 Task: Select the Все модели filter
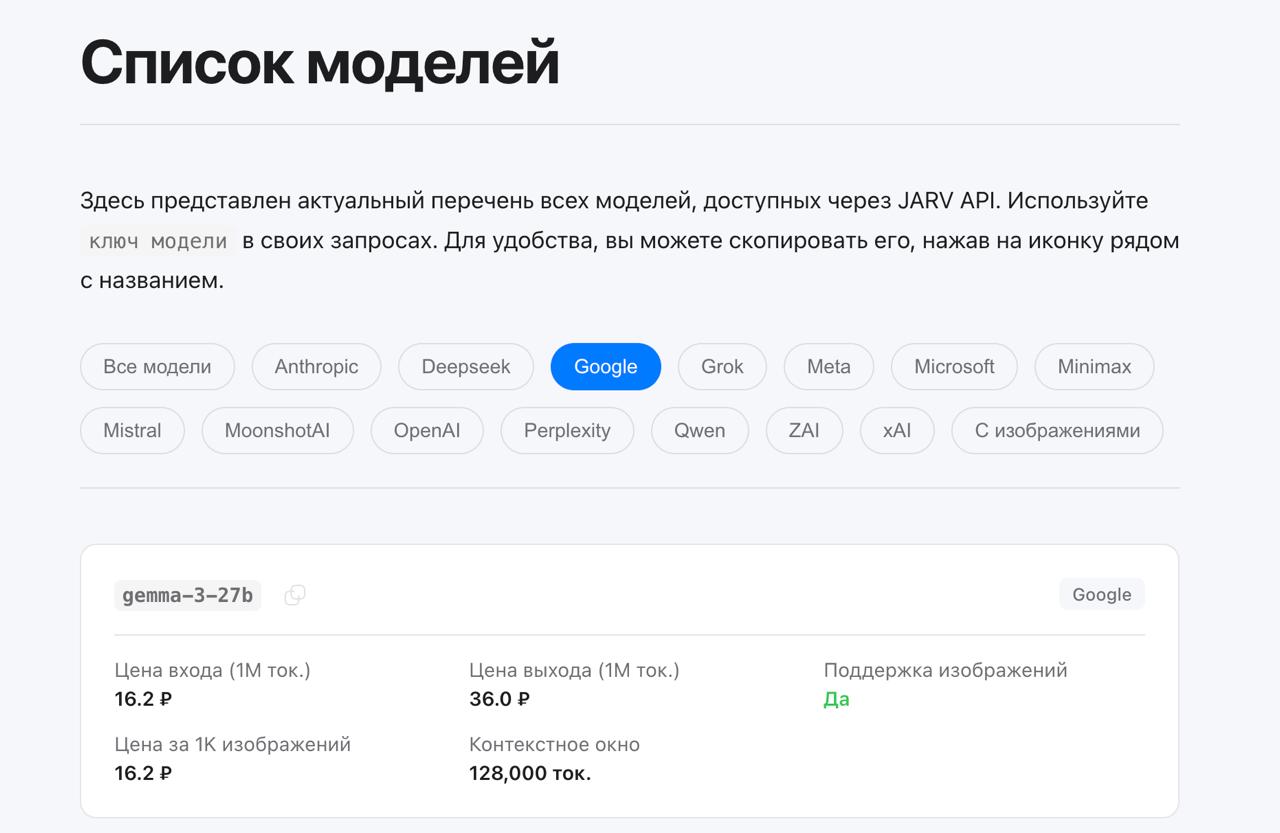pyautogui.click(x=157, y=366)
